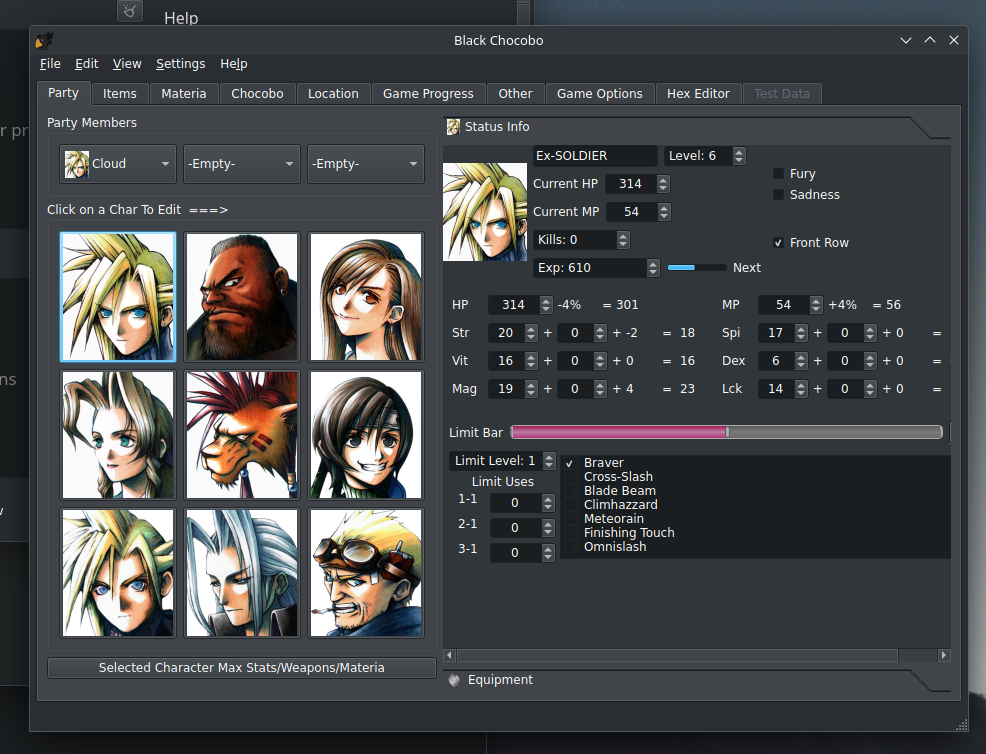Click the Status Info header icon
Screen dimensions: 986x754
[x=453, y=127]
